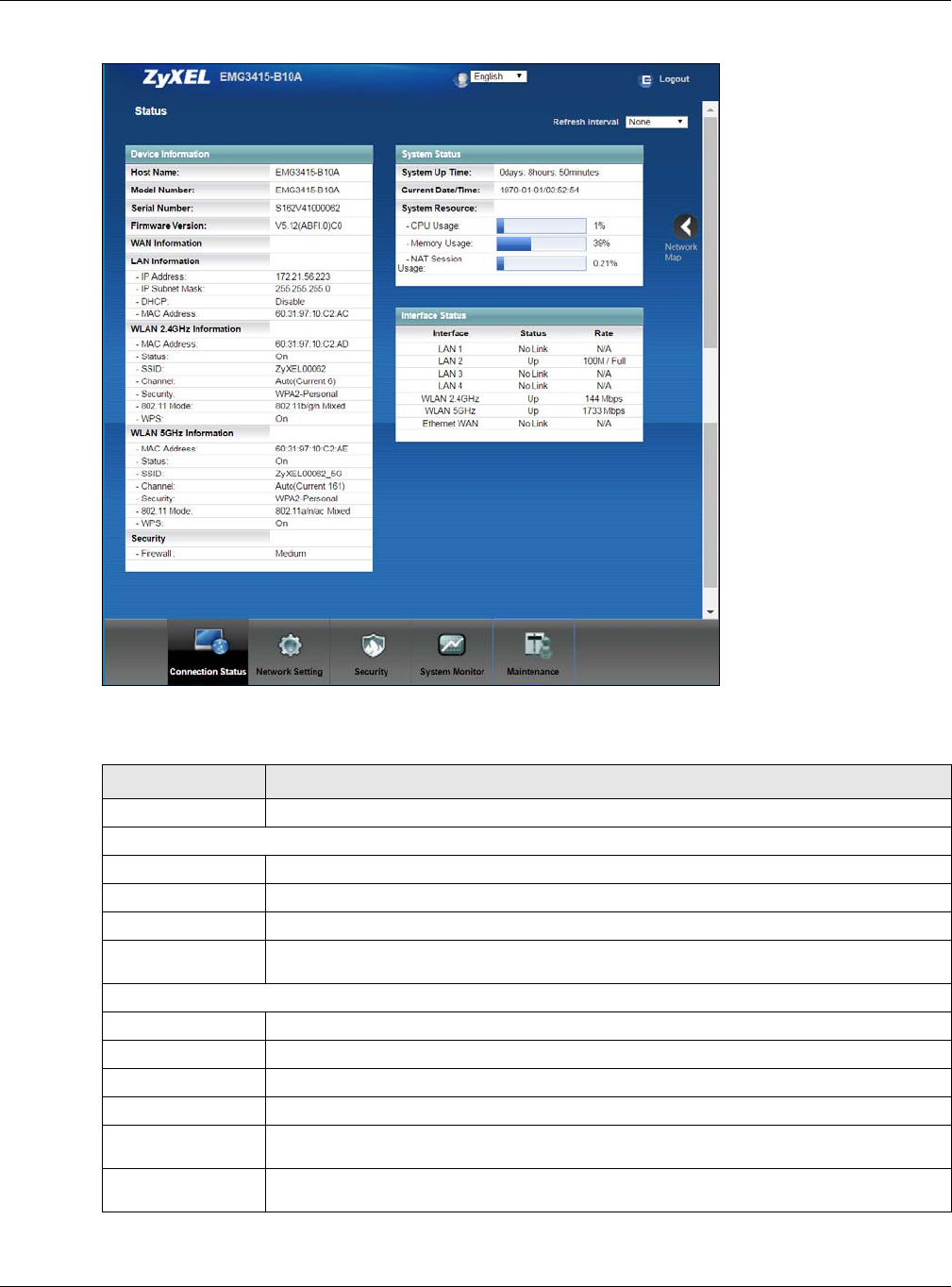Click the LAN 2 interface row
952x1287 pixels.
[519, 361]
